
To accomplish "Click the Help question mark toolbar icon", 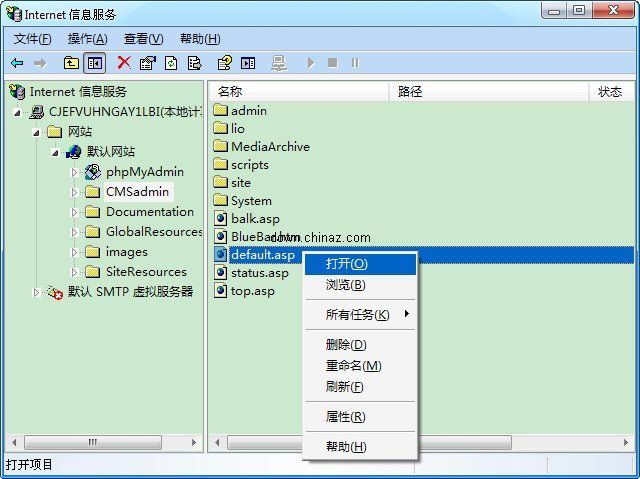I will pos(224,63).
